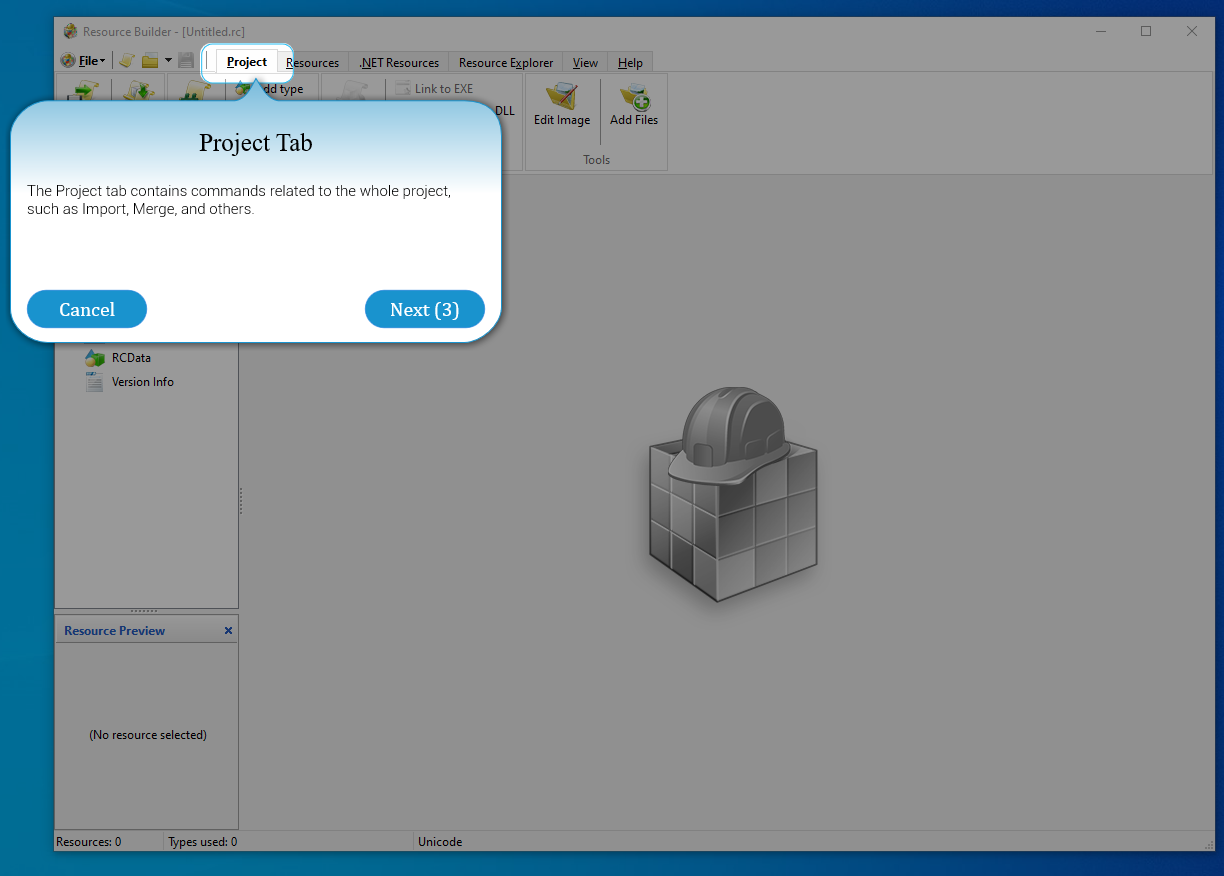
Task: Click the New project scroll icon
Action: pyautogui.click(x=127, y=61)
